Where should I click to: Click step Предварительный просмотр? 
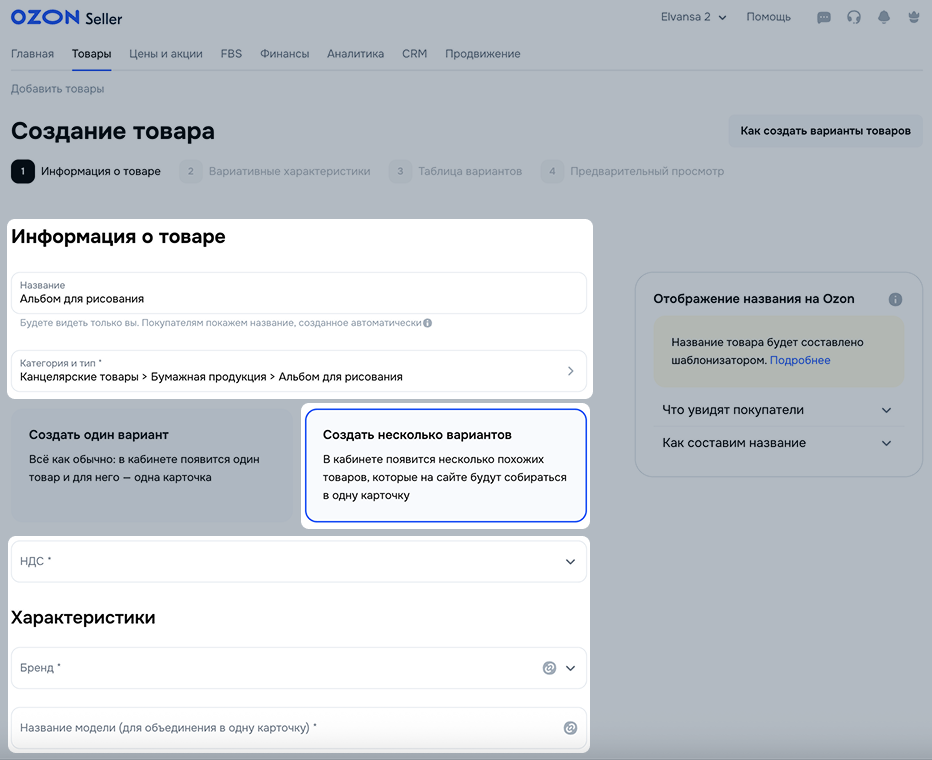[x=633, y=171]
